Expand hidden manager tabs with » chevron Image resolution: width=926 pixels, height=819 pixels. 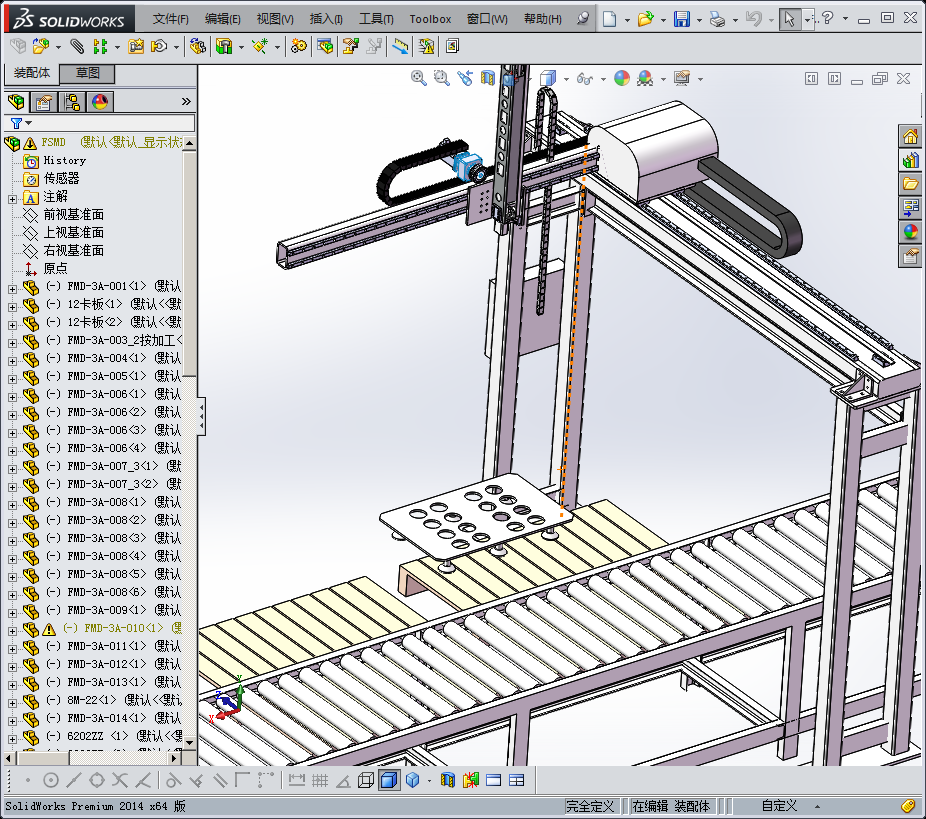click(186, 102)
